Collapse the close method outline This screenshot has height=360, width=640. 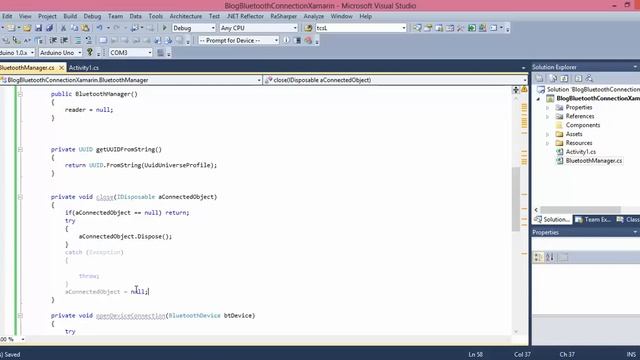pyautogui.click(x=20, y=197)
